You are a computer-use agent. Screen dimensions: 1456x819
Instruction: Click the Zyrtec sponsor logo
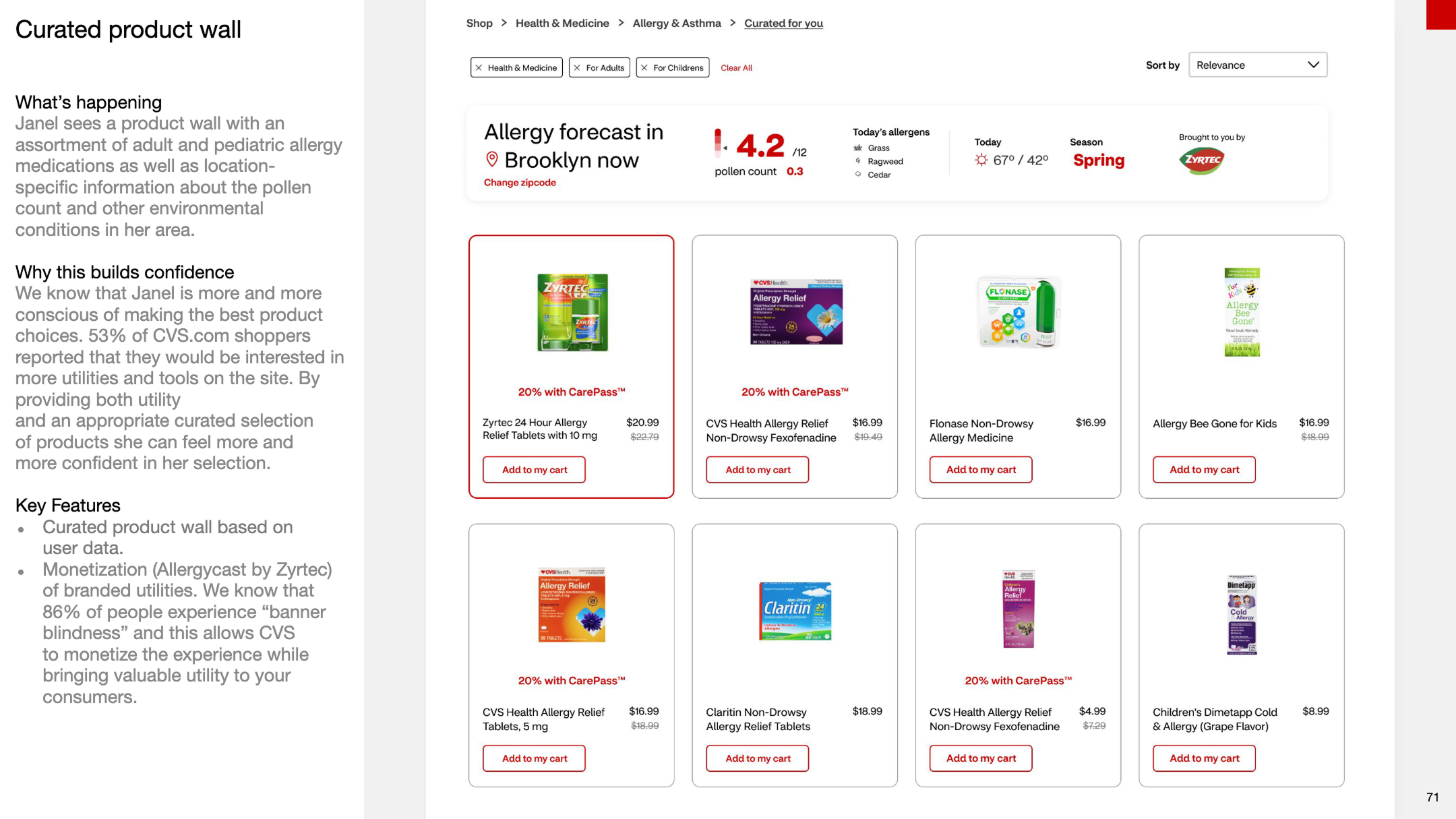[x=1201, y=160]
